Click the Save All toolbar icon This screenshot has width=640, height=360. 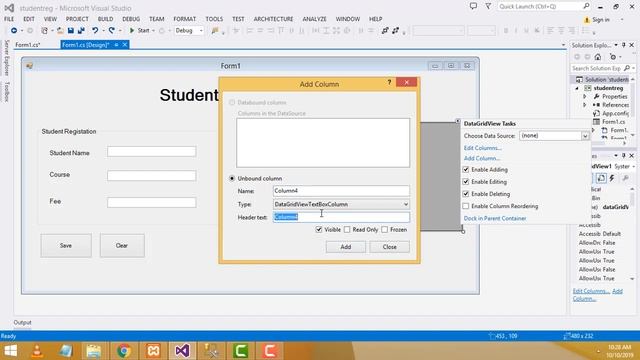click(81, 31)
